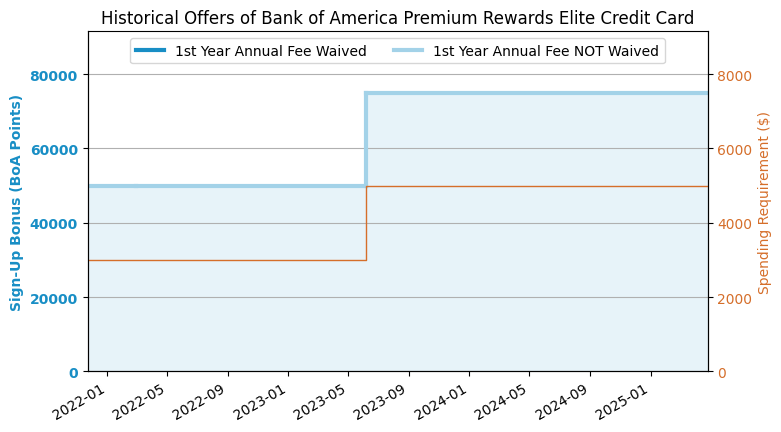The width and height of the screenshot is (781, 432).
Task: Click the 2023-05 date tick label
Action: (x=321, y=402)
